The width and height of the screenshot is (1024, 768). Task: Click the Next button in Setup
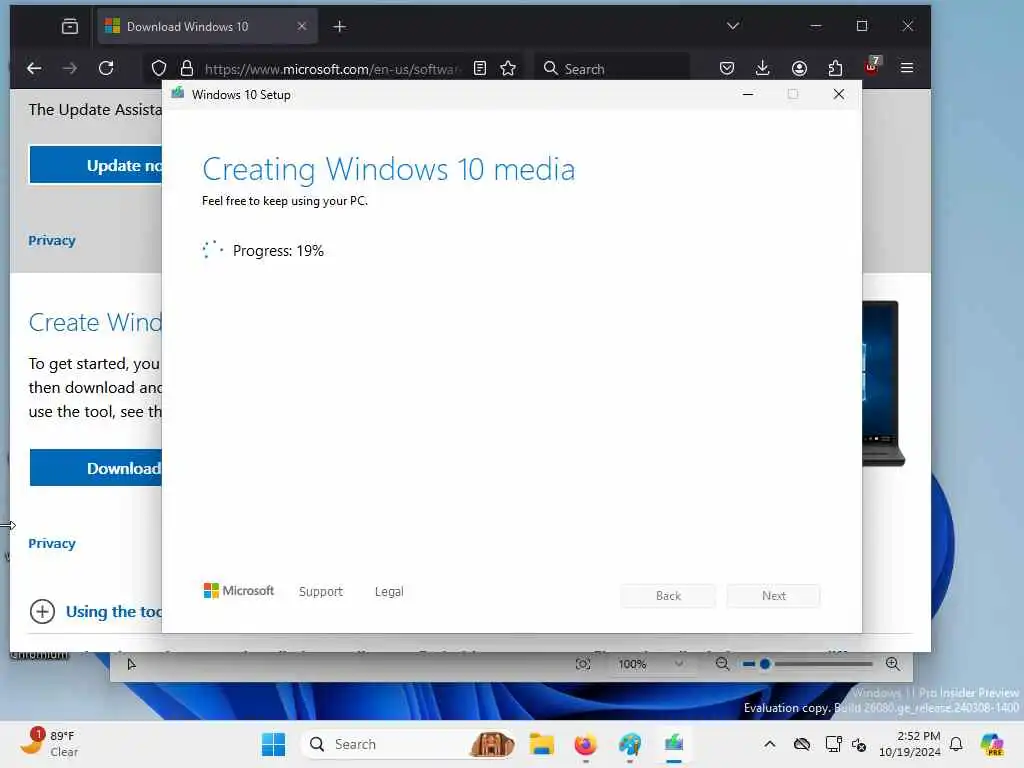tap(774, 596)
